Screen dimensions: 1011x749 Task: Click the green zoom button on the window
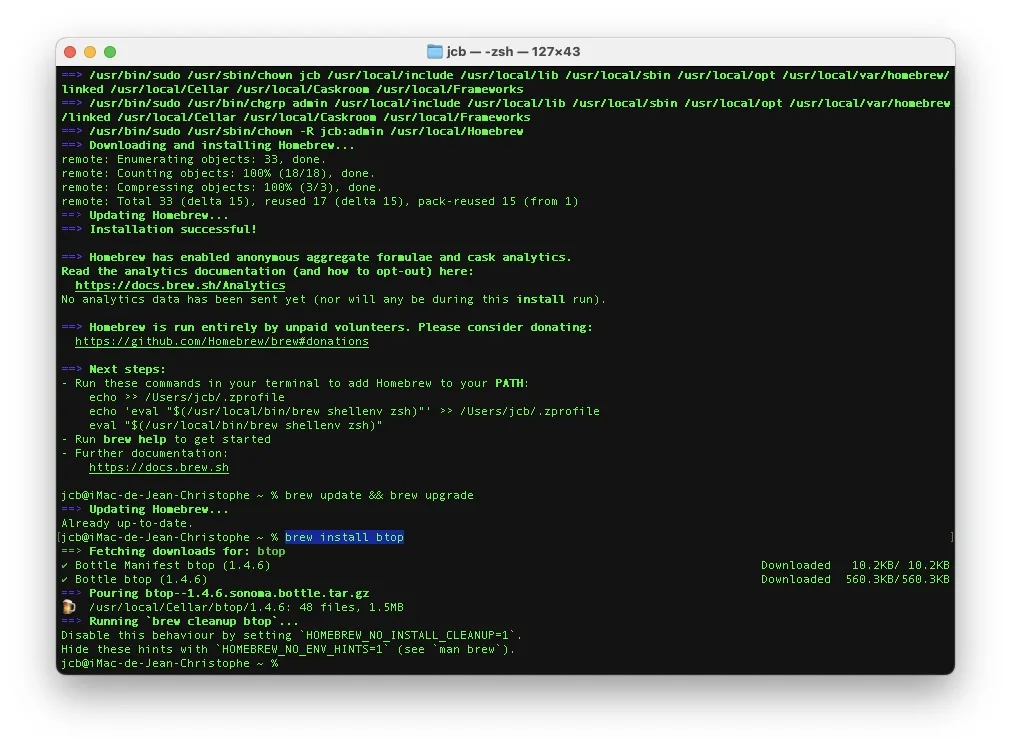pos(110,51)
